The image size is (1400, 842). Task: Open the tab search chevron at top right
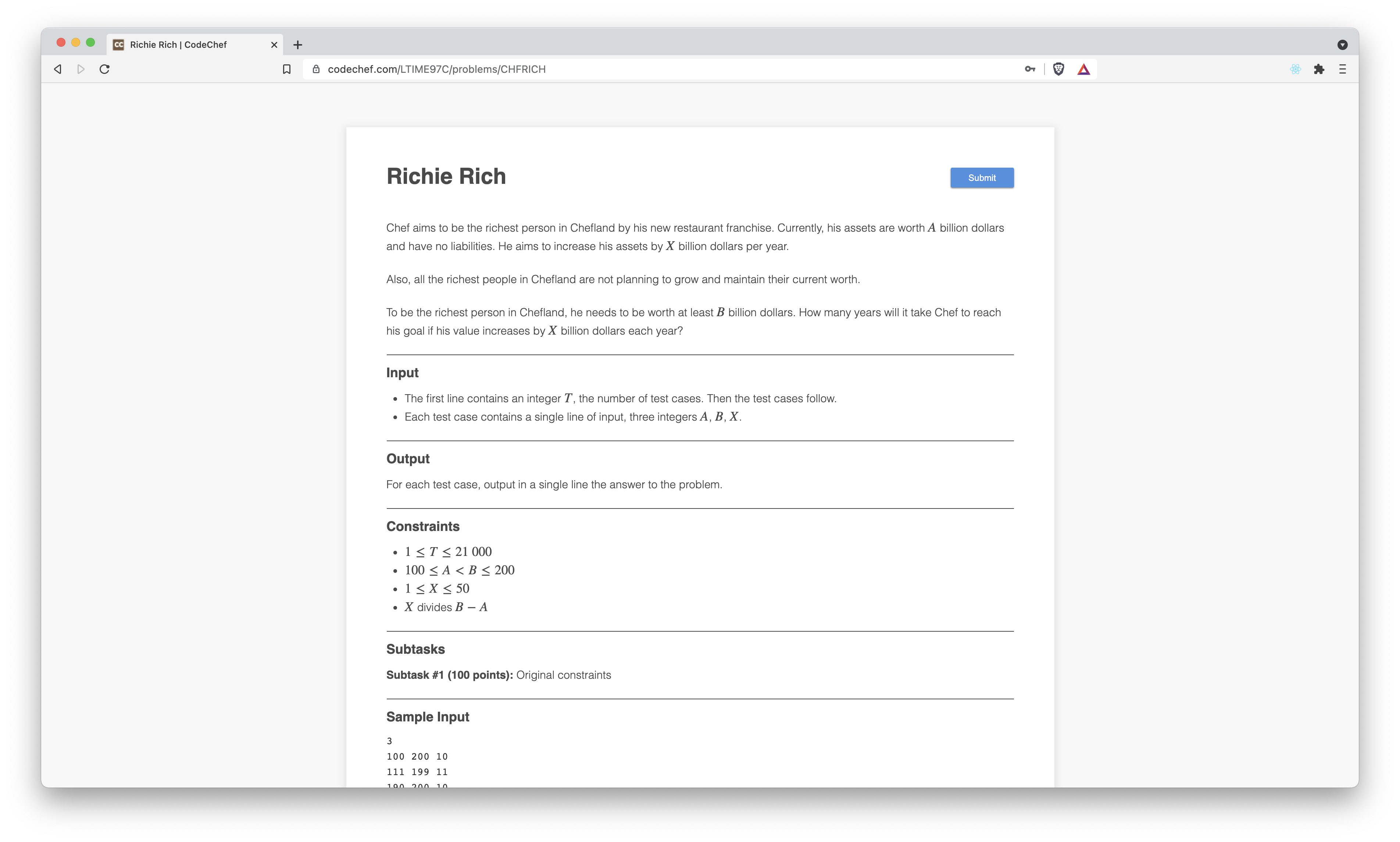click(1342, 44)
